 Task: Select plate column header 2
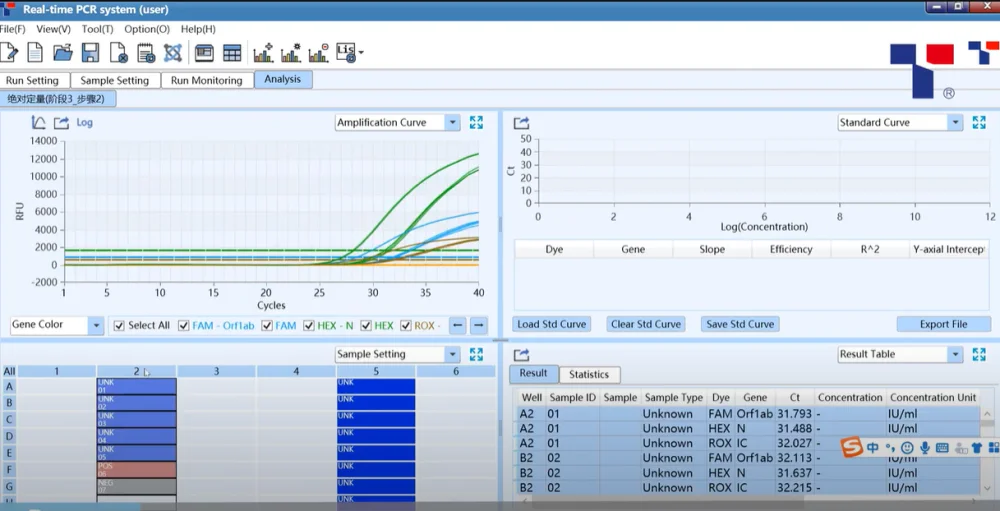[x=136, y=371]
